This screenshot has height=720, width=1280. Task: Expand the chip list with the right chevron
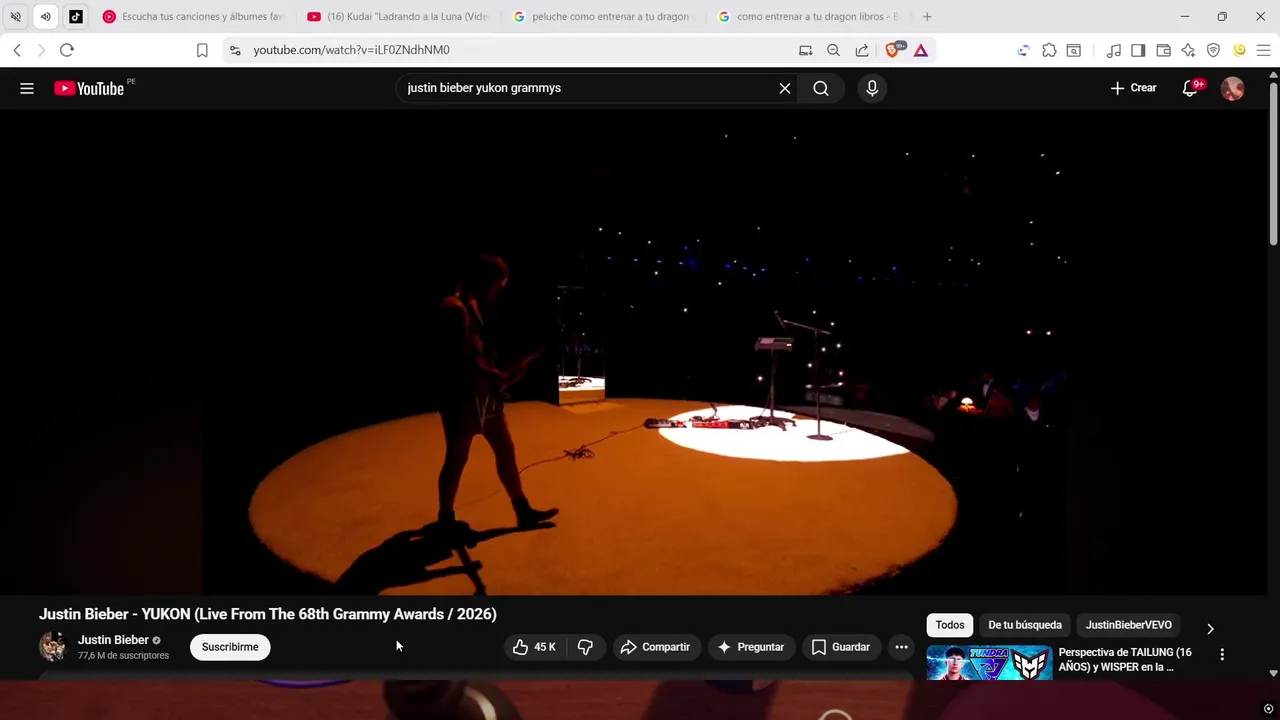(x=1210, y=629)
